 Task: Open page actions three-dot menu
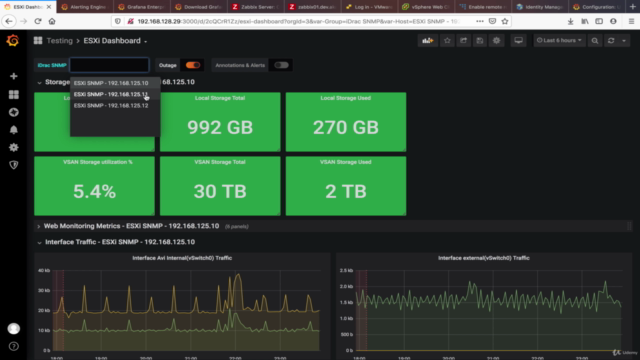480,21
